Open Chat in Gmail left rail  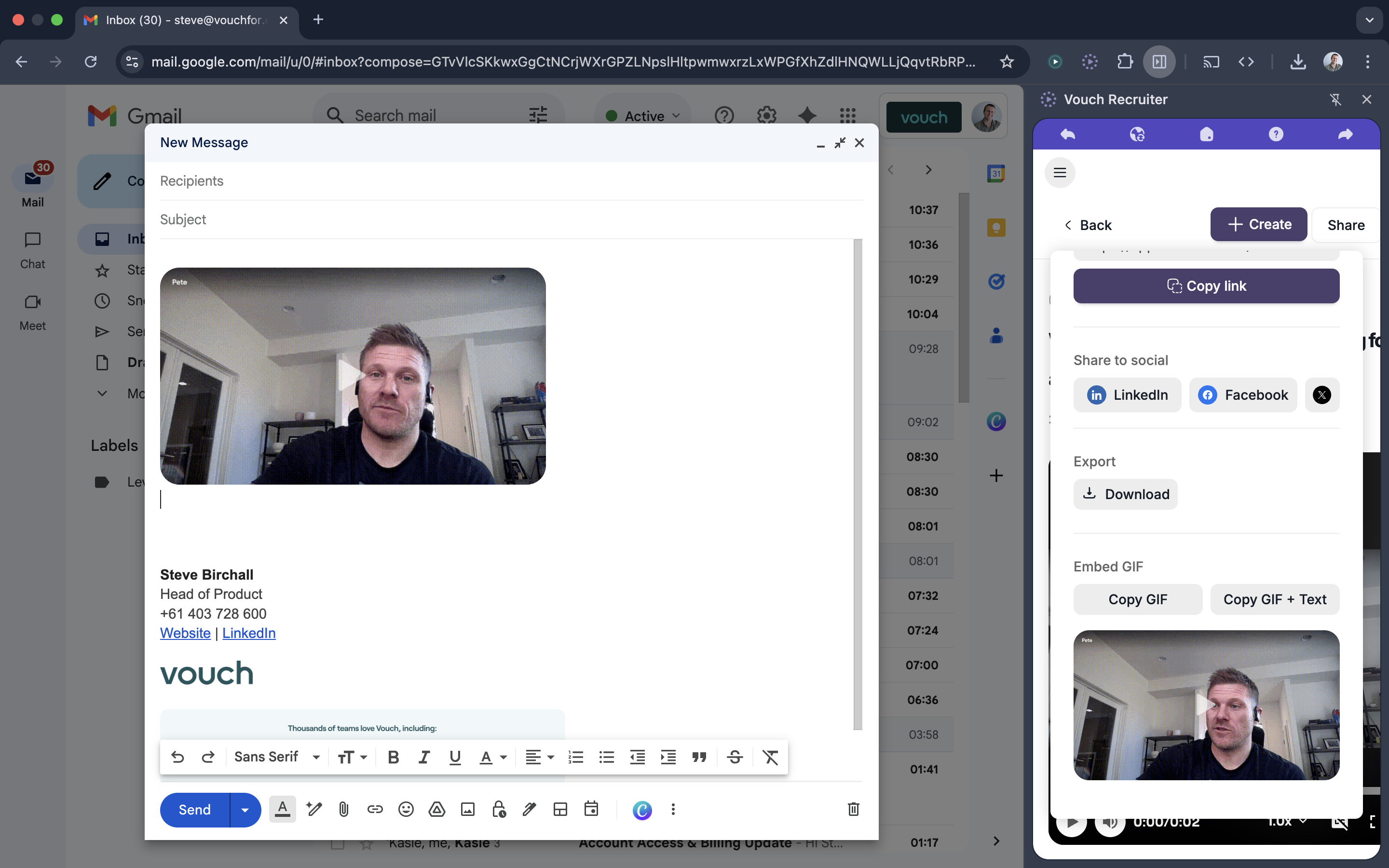click(32, 251)
